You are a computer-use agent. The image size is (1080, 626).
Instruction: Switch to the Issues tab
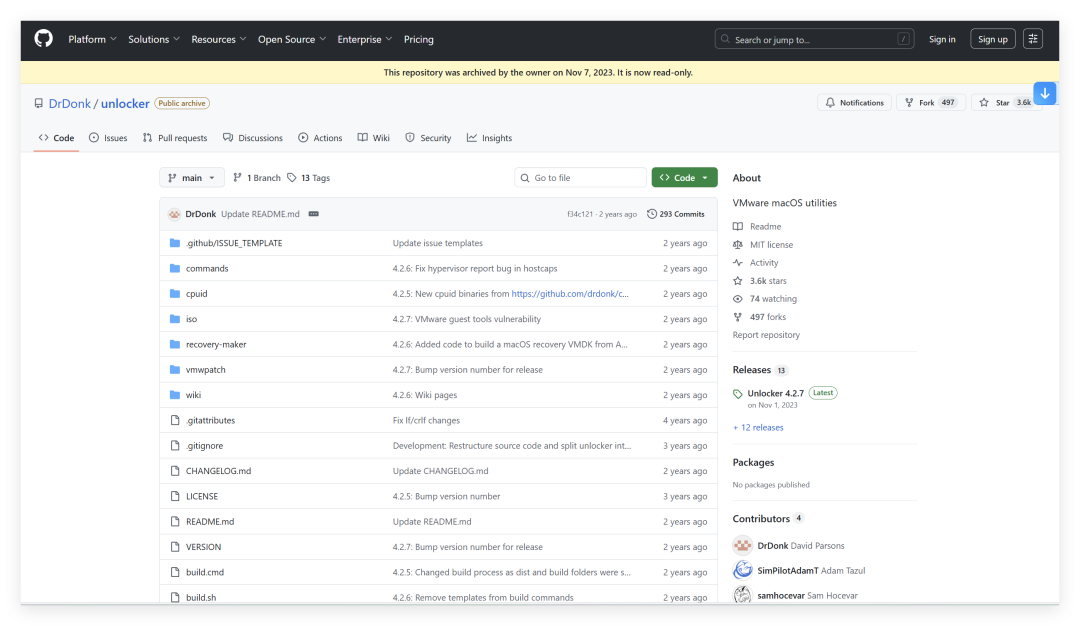[108, 138]
